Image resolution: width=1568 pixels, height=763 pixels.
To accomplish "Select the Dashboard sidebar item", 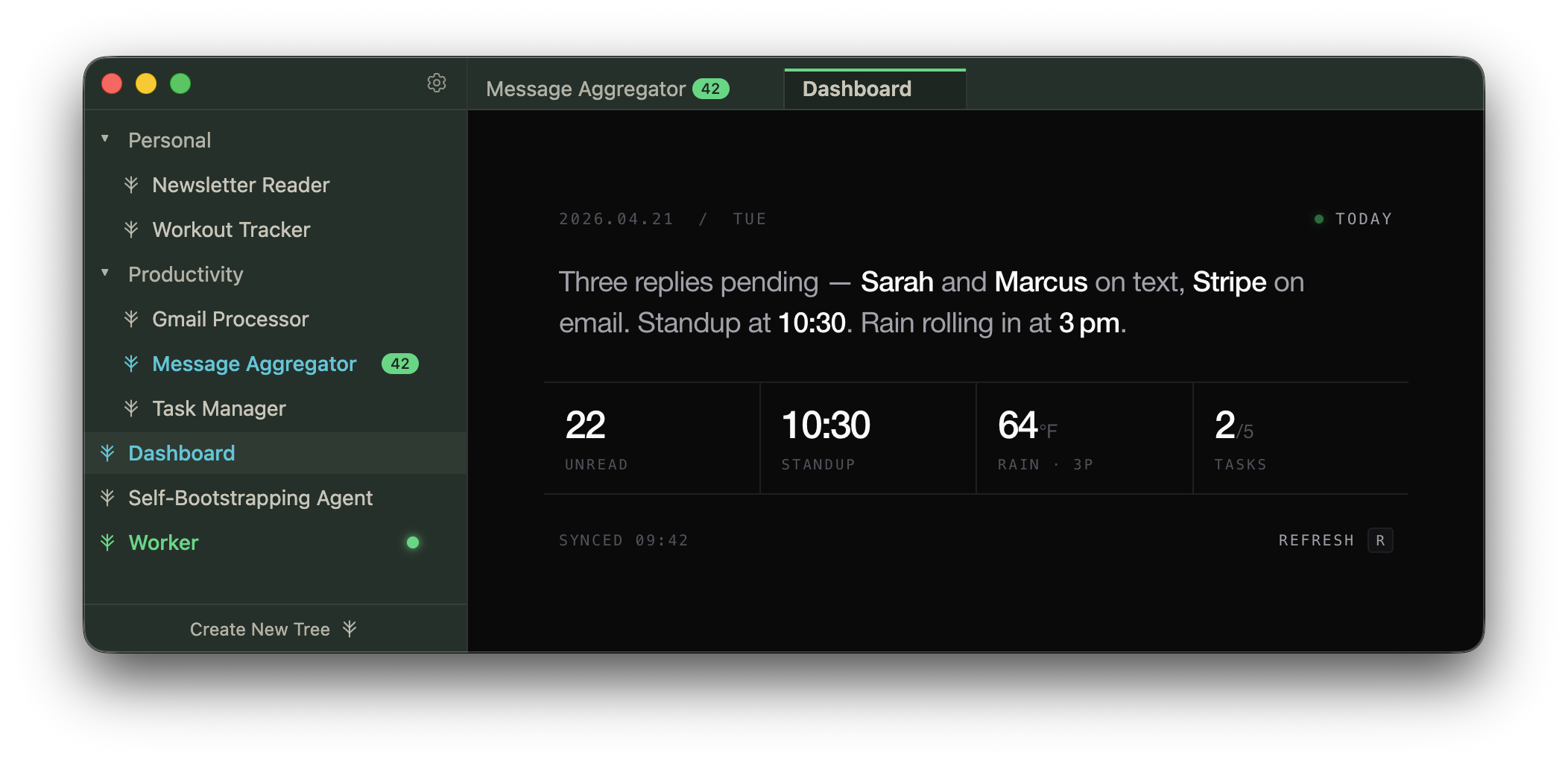I will click(276, 453).
